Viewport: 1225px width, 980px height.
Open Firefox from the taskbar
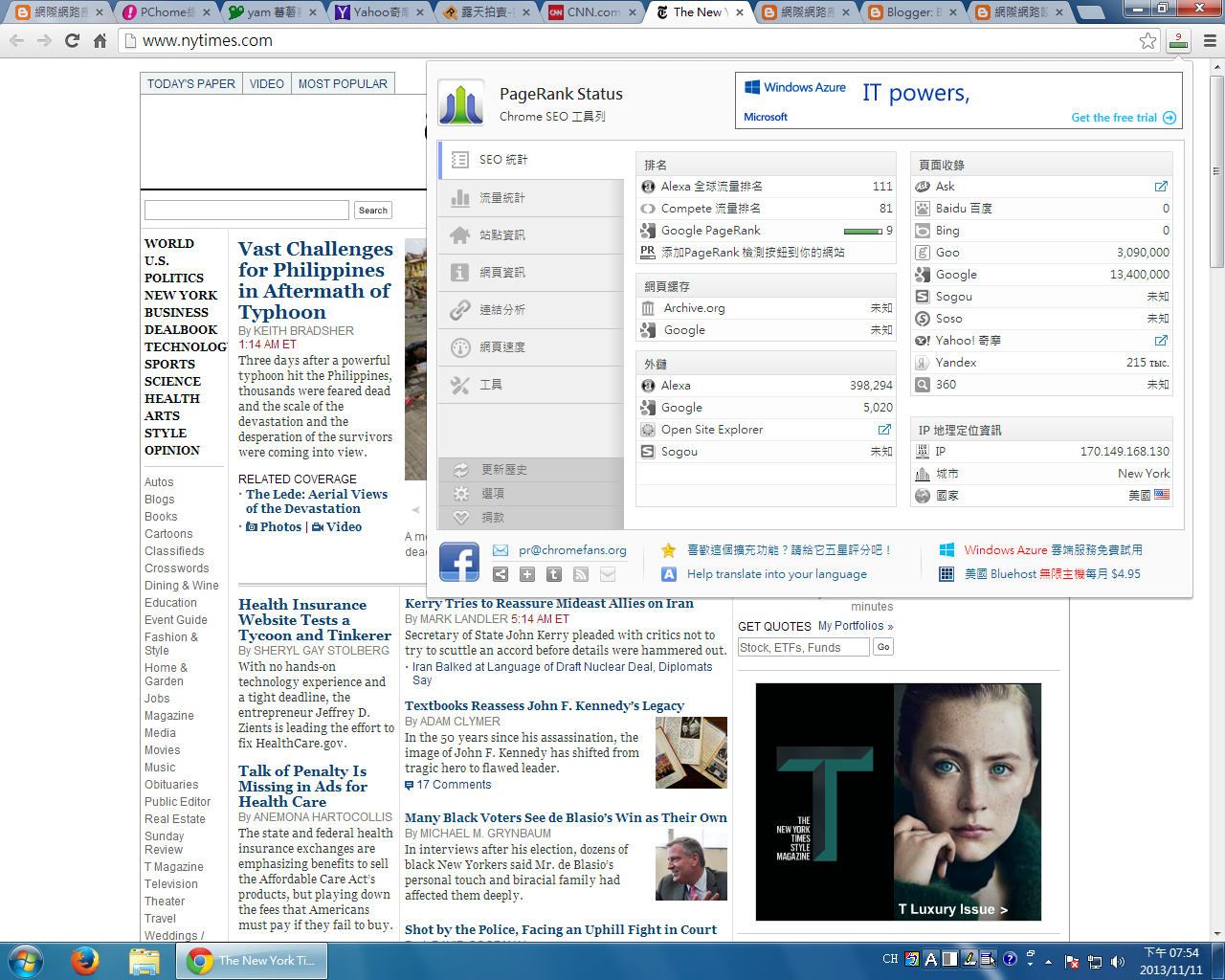[x=85, y=960]
